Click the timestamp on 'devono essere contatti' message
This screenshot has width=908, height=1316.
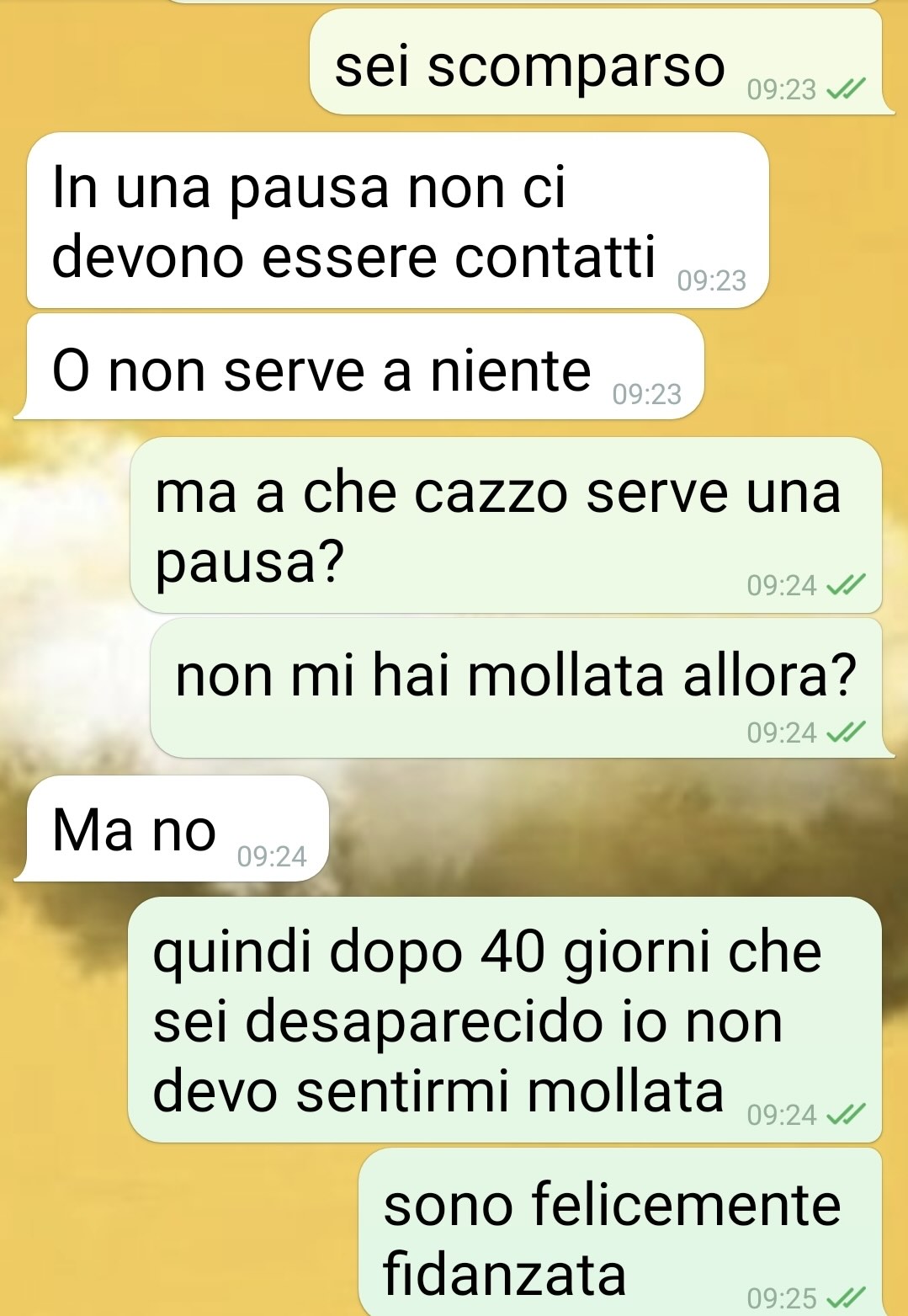(712, 280)
